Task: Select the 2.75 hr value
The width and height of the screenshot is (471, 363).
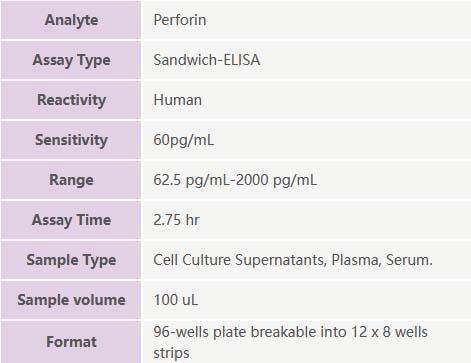Action: pyautogui.click(x=176, y=220)
